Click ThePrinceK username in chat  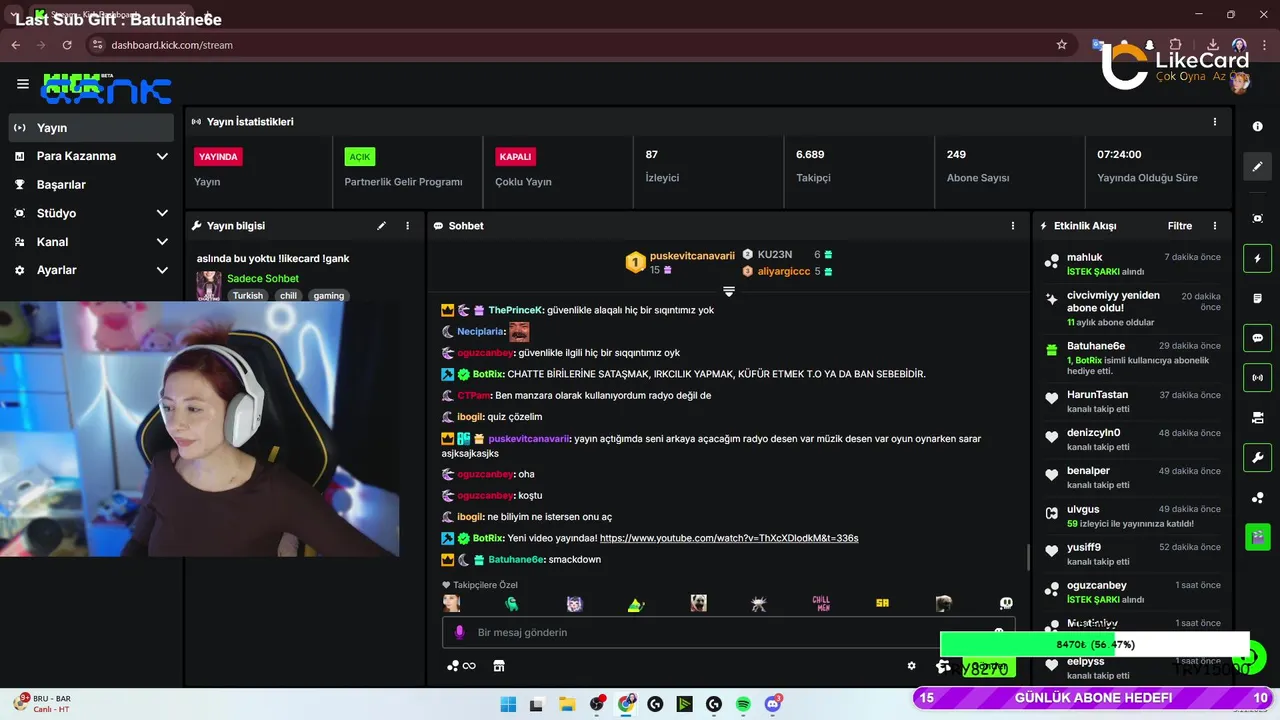pyautogui.click(x=515, y=310)
